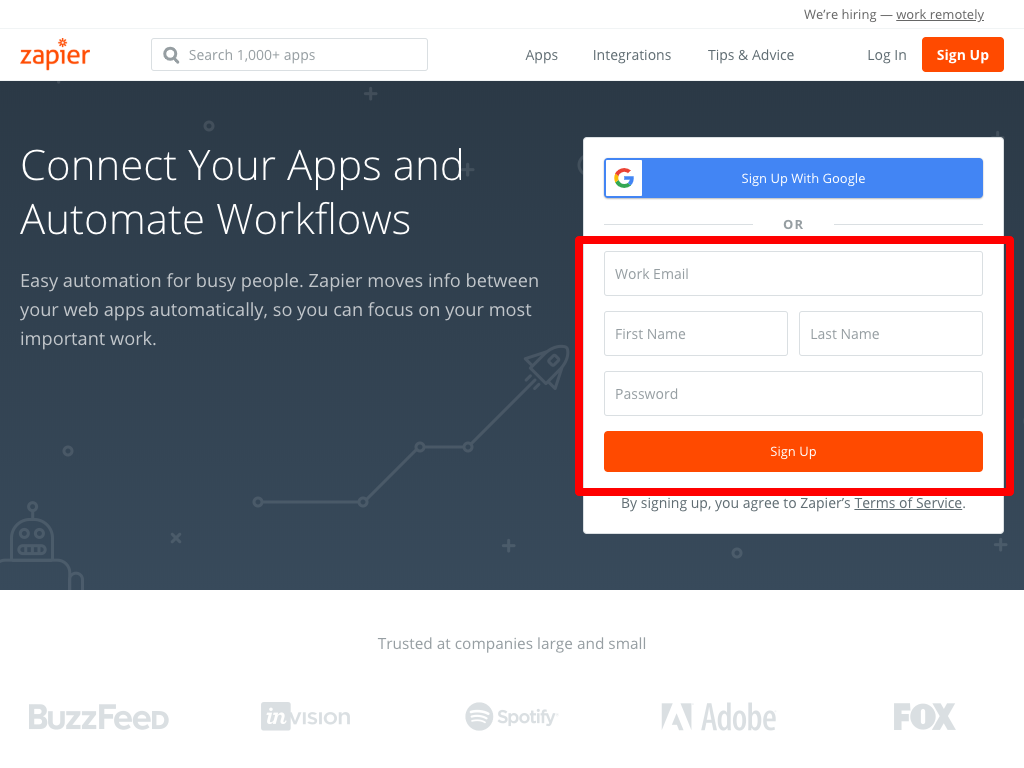Click the Connect Your Apps headline

(242, 192)
